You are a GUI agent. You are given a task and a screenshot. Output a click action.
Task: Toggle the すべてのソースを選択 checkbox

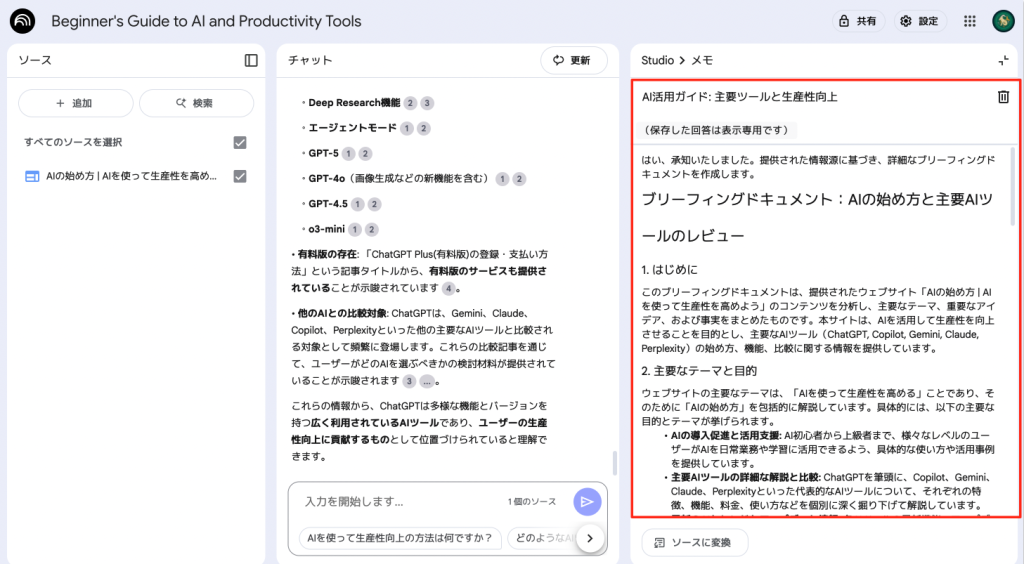coord(240,142)
